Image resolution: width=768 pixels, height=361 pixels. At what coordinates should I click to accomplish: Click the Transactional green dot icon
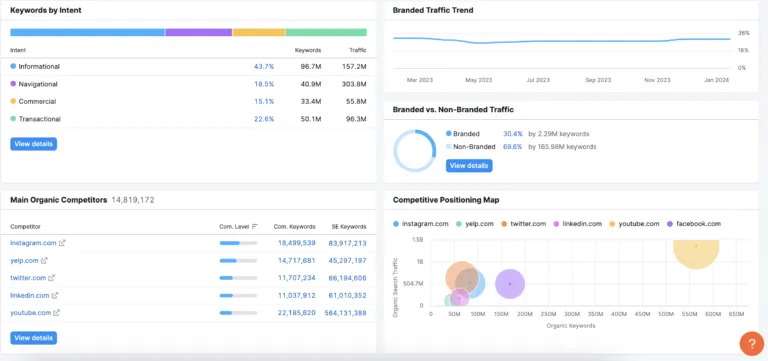click(x=13, y=119)
